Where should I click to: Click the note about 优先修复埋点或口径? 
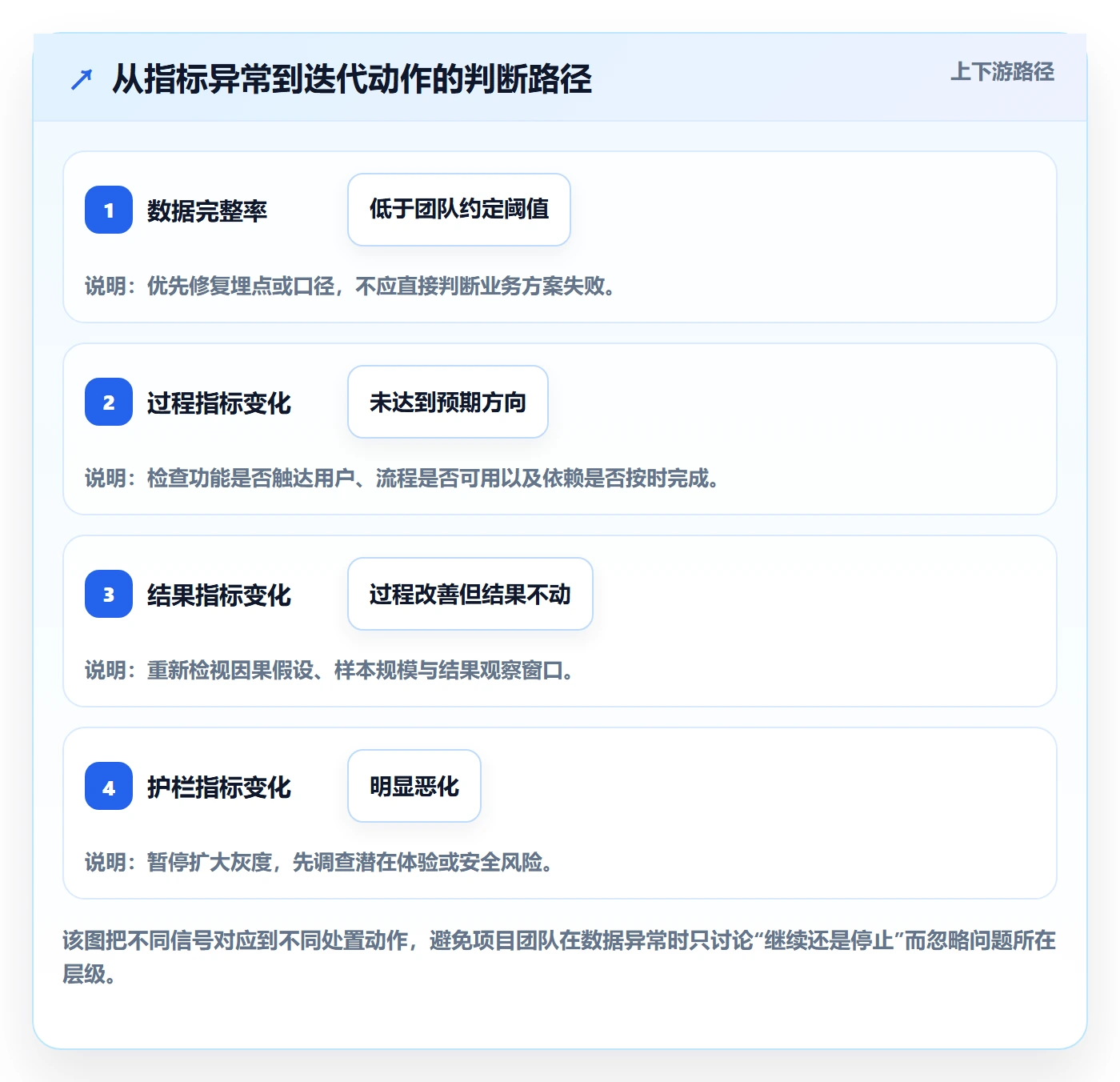tap(352, 286)
